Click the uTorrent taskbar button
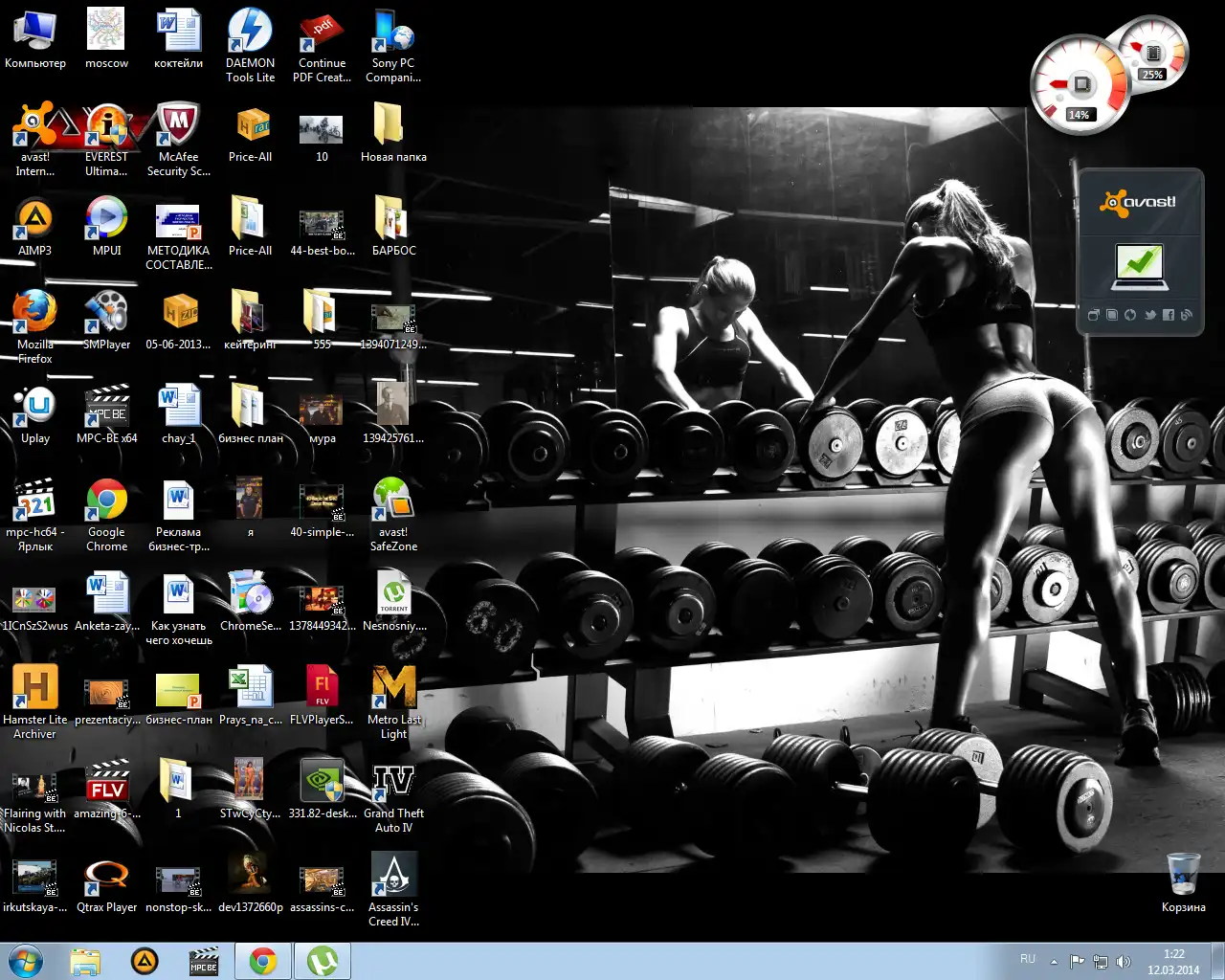Screen dimensions: 1225x980 point(323,961)
